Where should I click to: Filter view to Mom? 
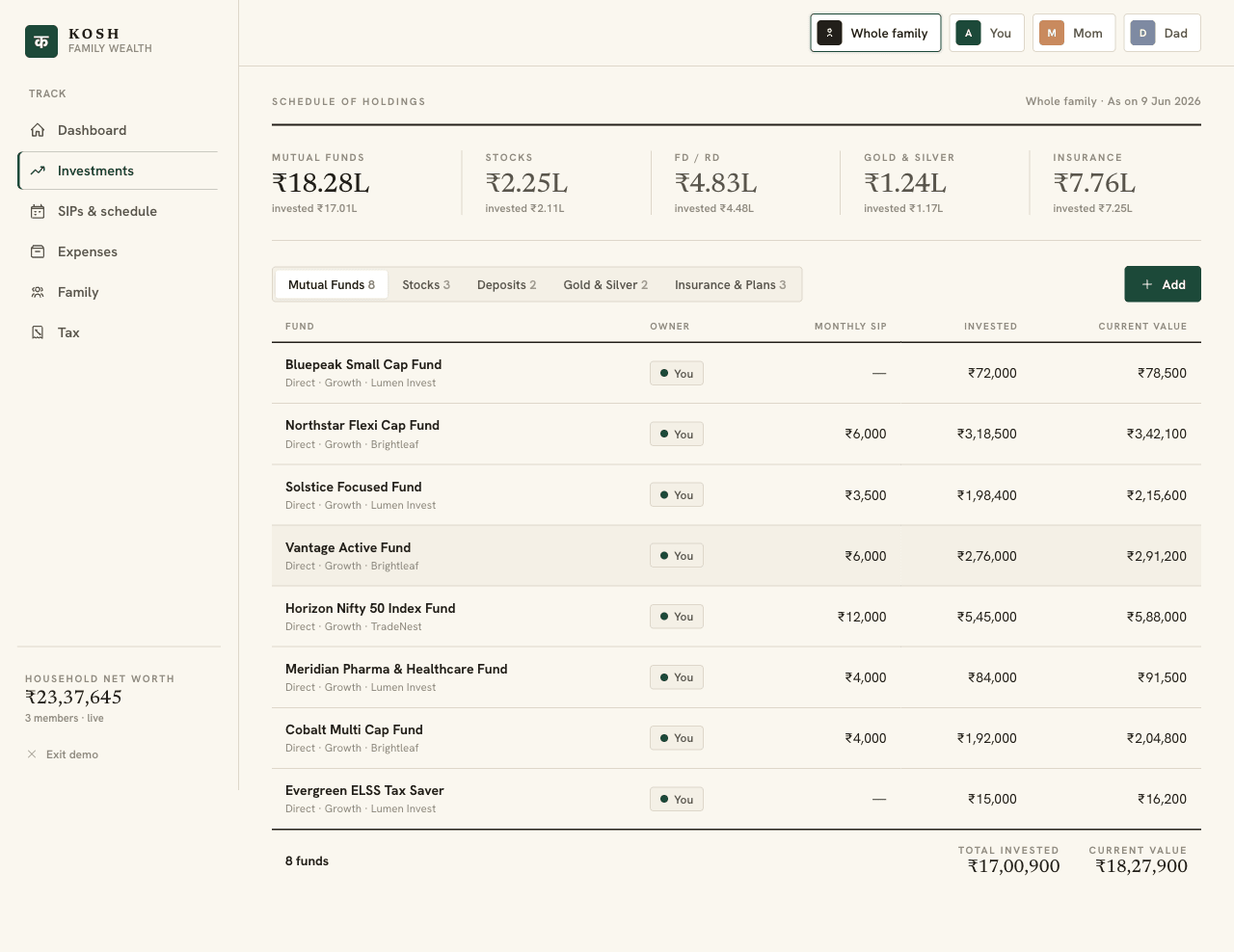click(1074, 33)
